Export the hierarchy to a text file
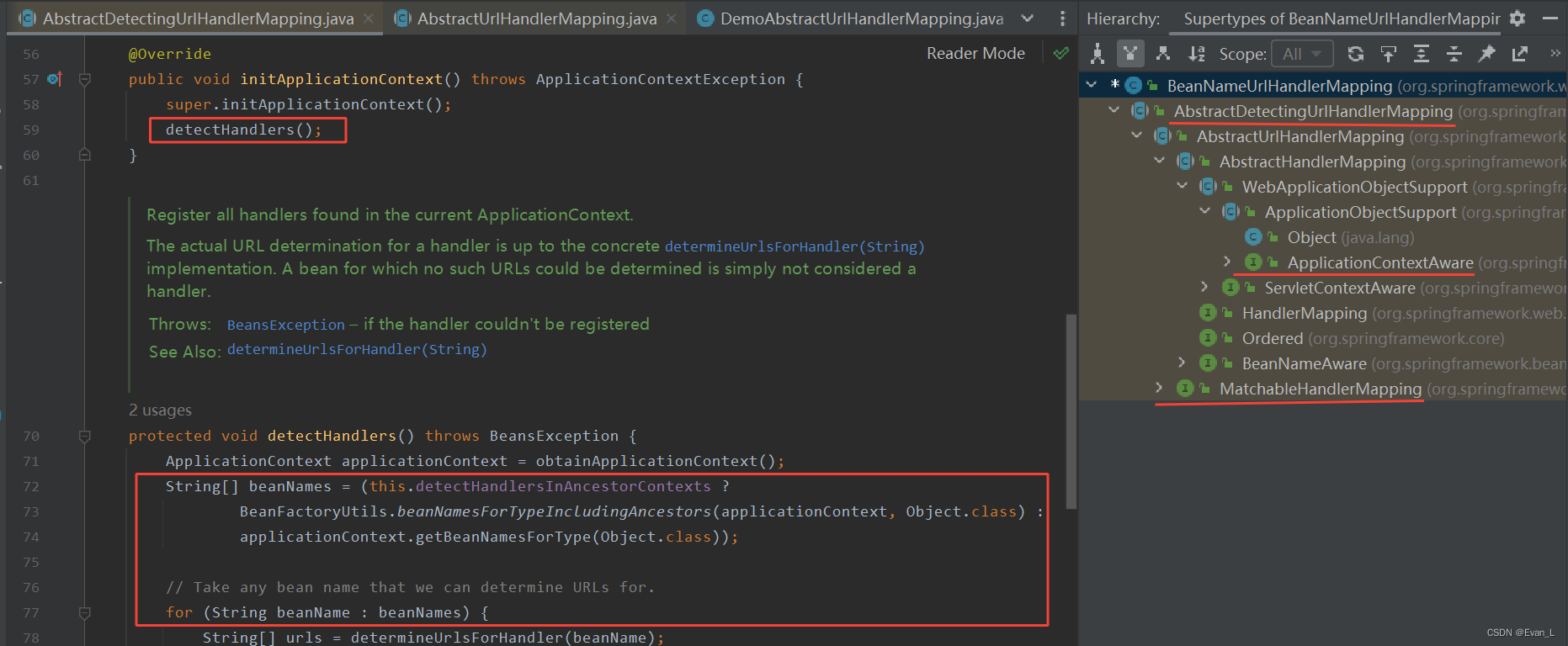The height and width of the screenshot is (646, 1568). 1519,54
